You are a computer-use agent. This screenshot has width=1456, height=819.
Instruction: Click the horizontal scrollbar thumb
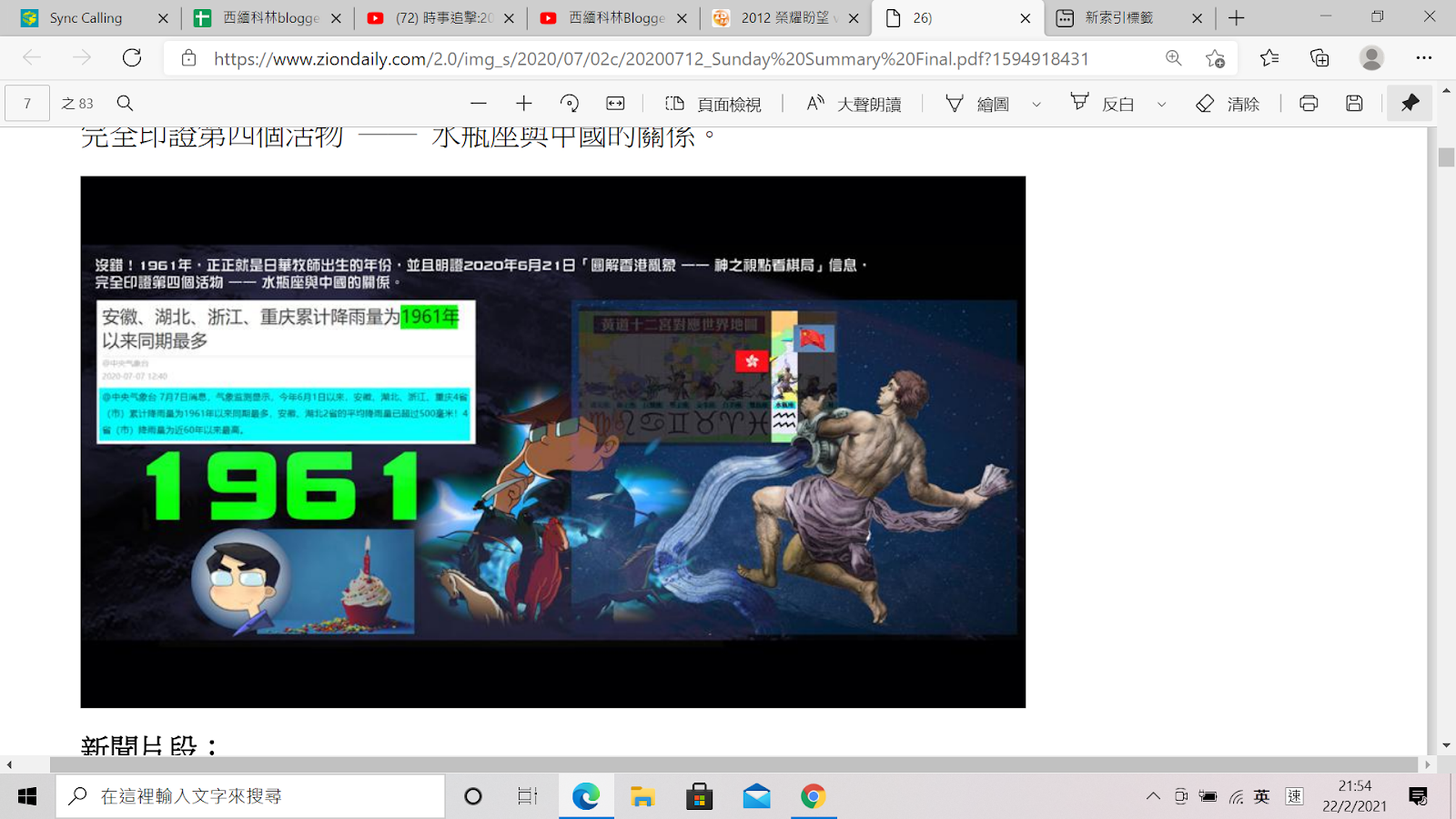(734, 764)
